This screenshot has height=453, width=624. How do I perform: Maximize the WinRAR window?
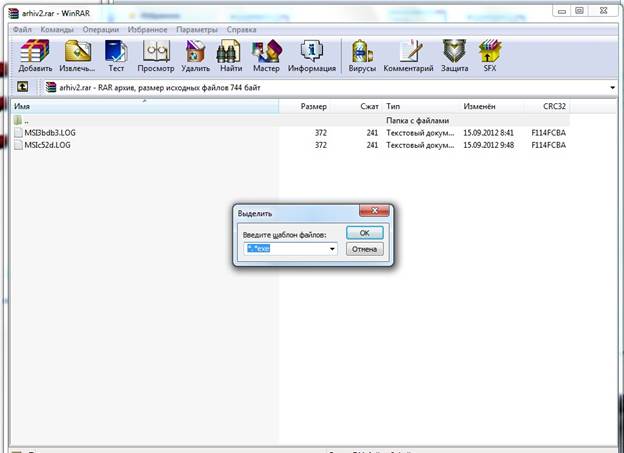tap(580, 11)
